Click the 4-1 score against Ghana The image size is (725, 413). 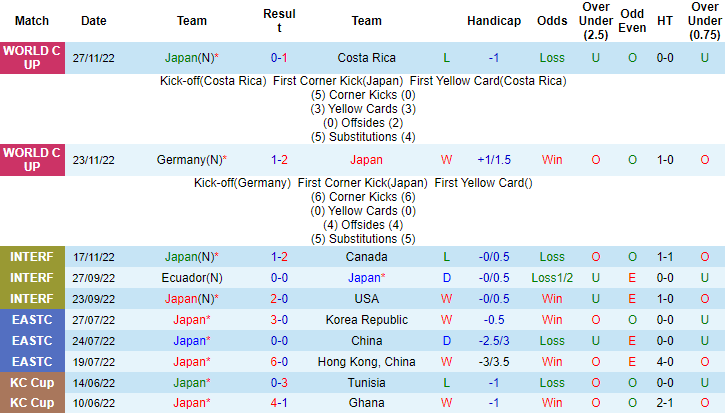tap(279, 403)
